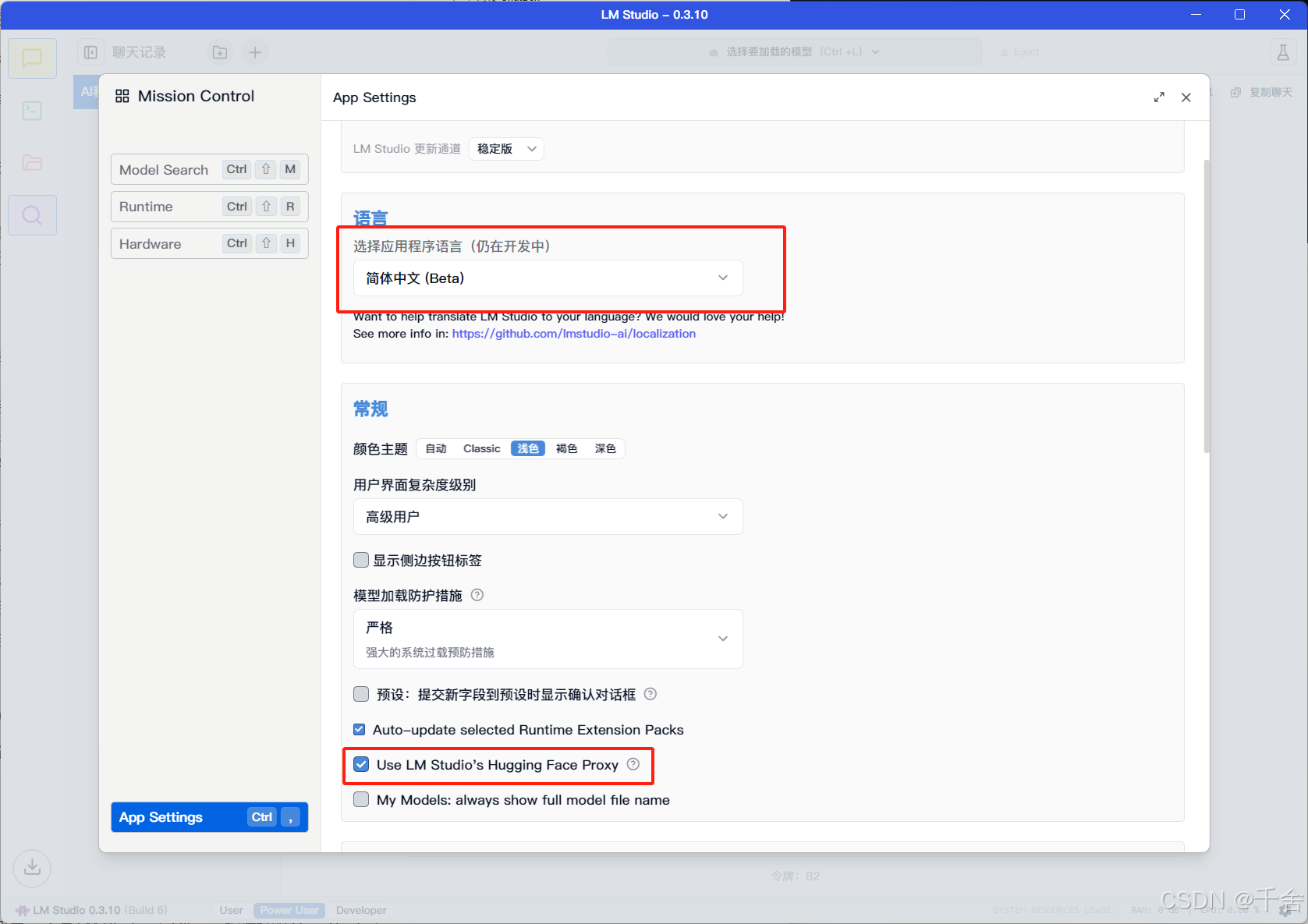
Task: Open the model selection dropdown in top bar
Action: click(x=794, y=52)
